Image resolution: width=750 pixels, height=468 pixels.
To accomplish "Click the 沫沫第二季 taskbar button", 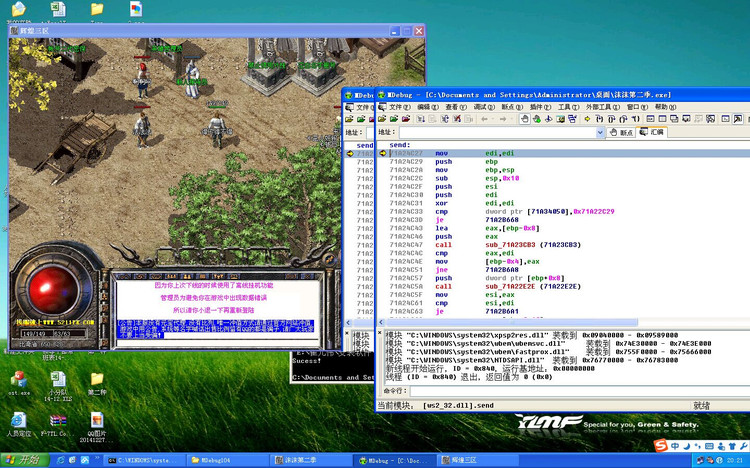I will pyautogui.click(x=310, y=460).
